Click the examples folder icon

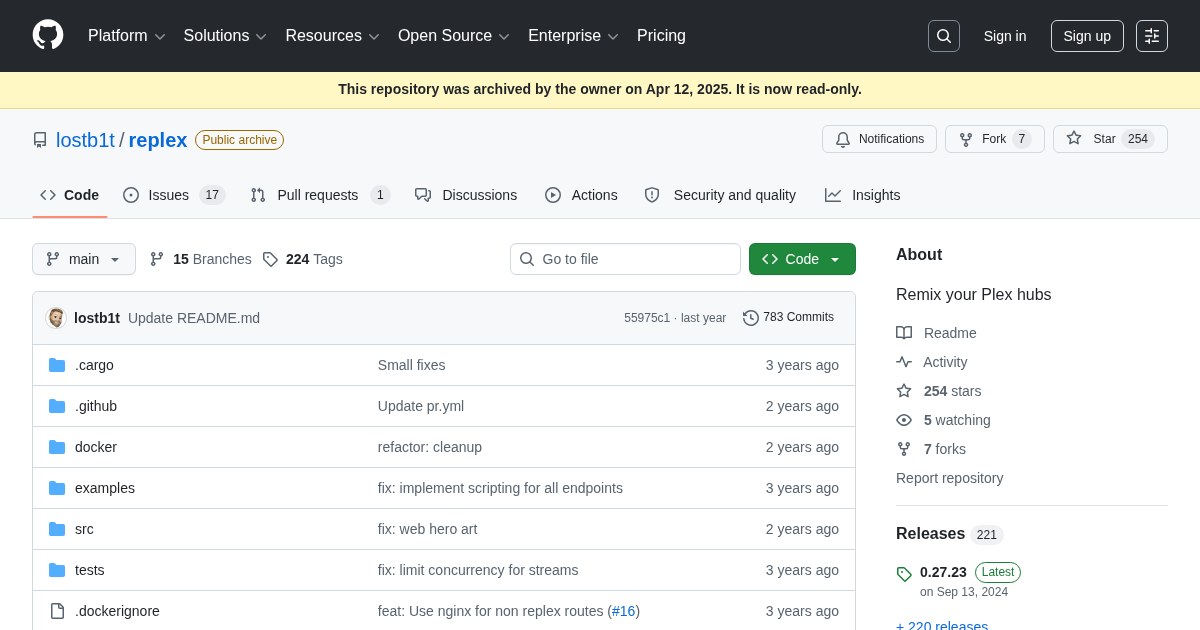pyautogui.click(x=57, y=488)
